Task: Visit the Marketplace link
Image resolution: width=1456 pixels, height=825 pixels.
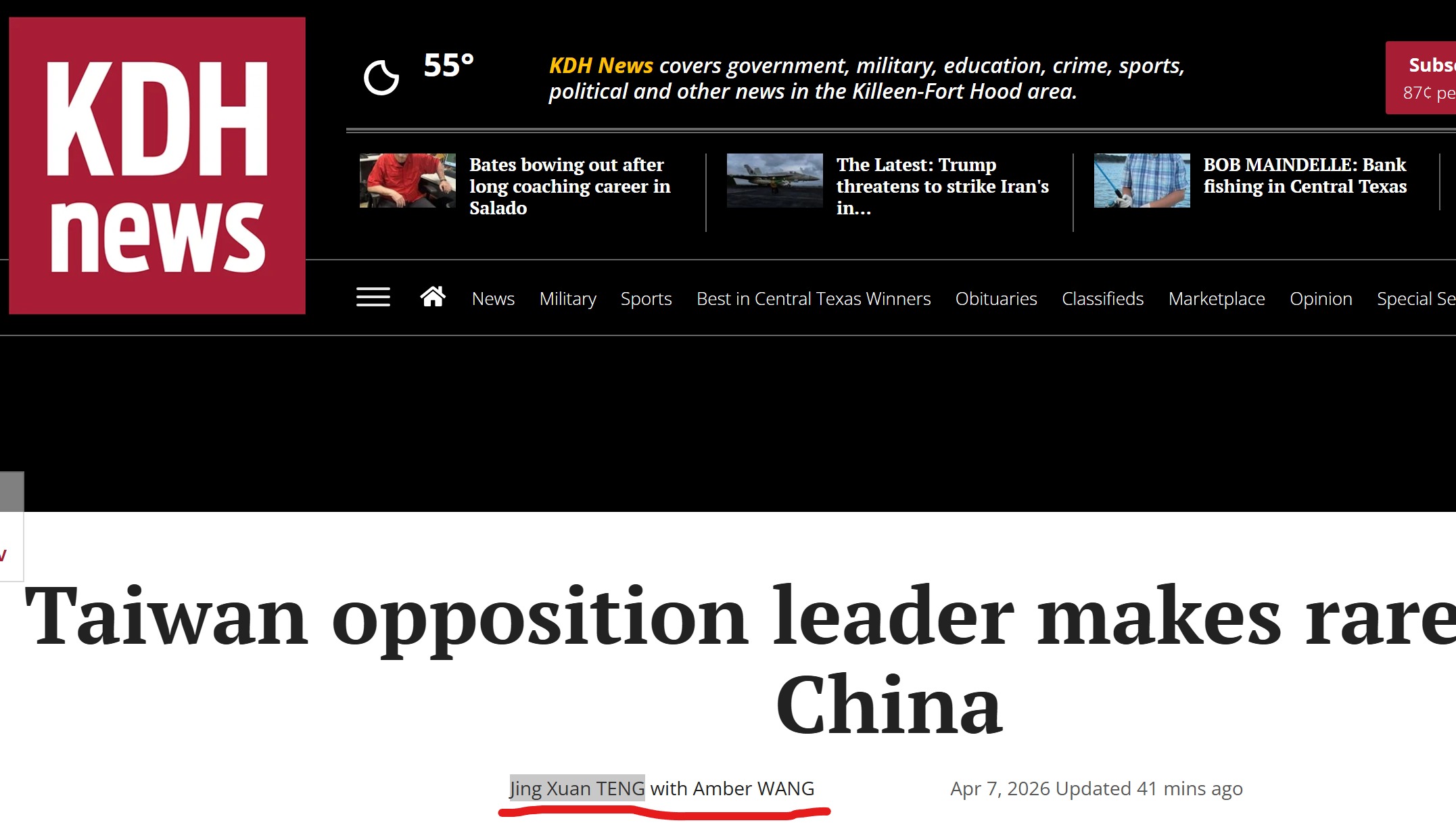Action: click(x=1217, y=298)
